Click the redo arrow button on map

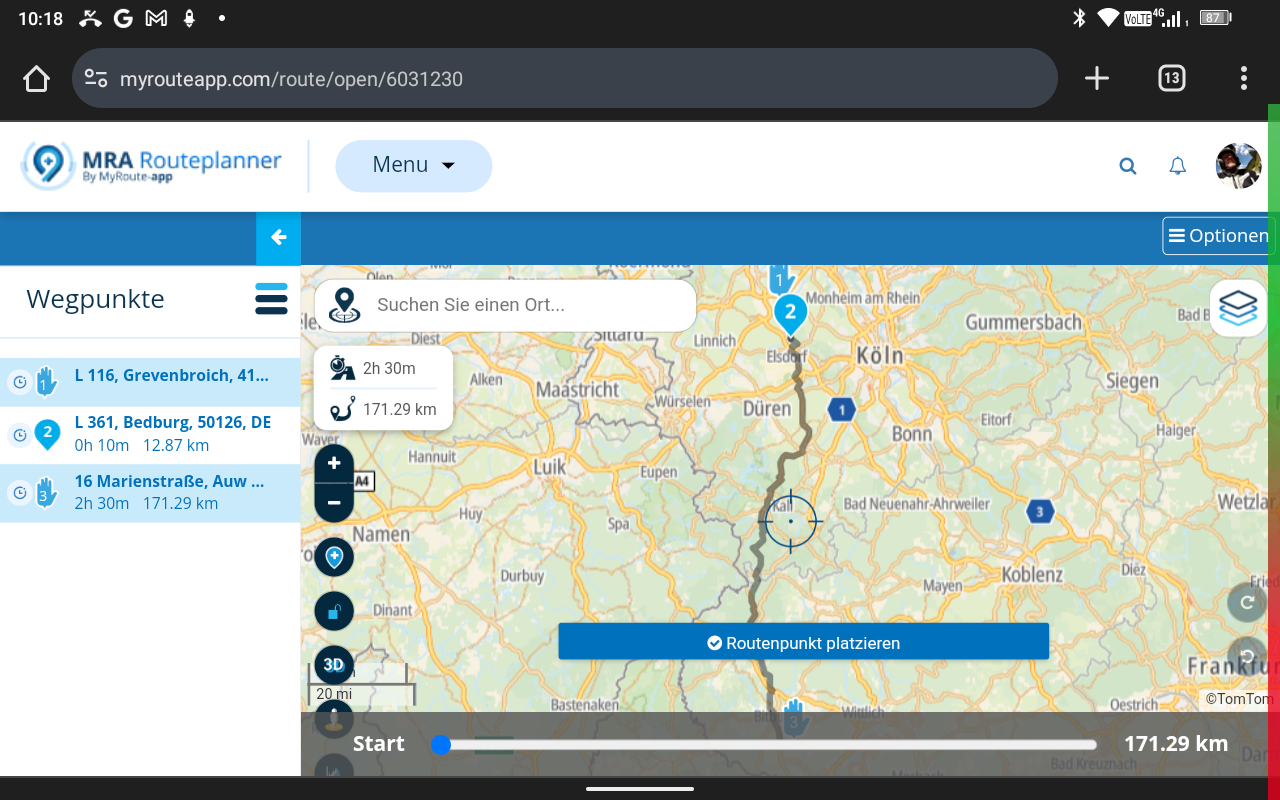pyautogui.click(x=1247, y=603)
